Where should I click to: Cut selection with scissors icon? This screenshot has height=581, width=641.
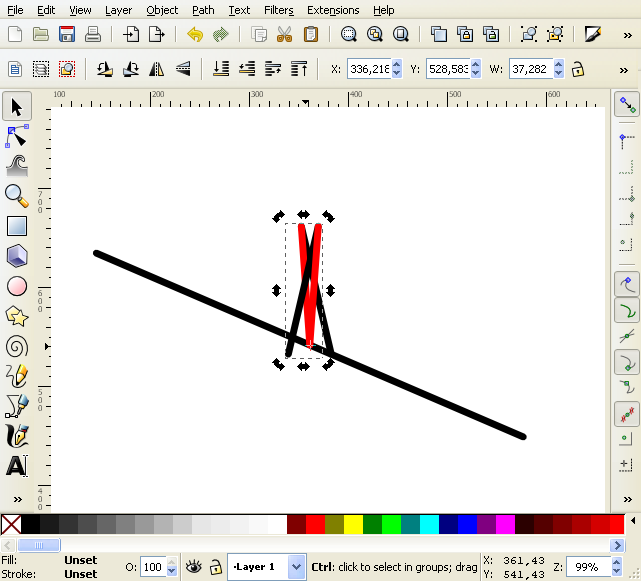coord(285,34)
